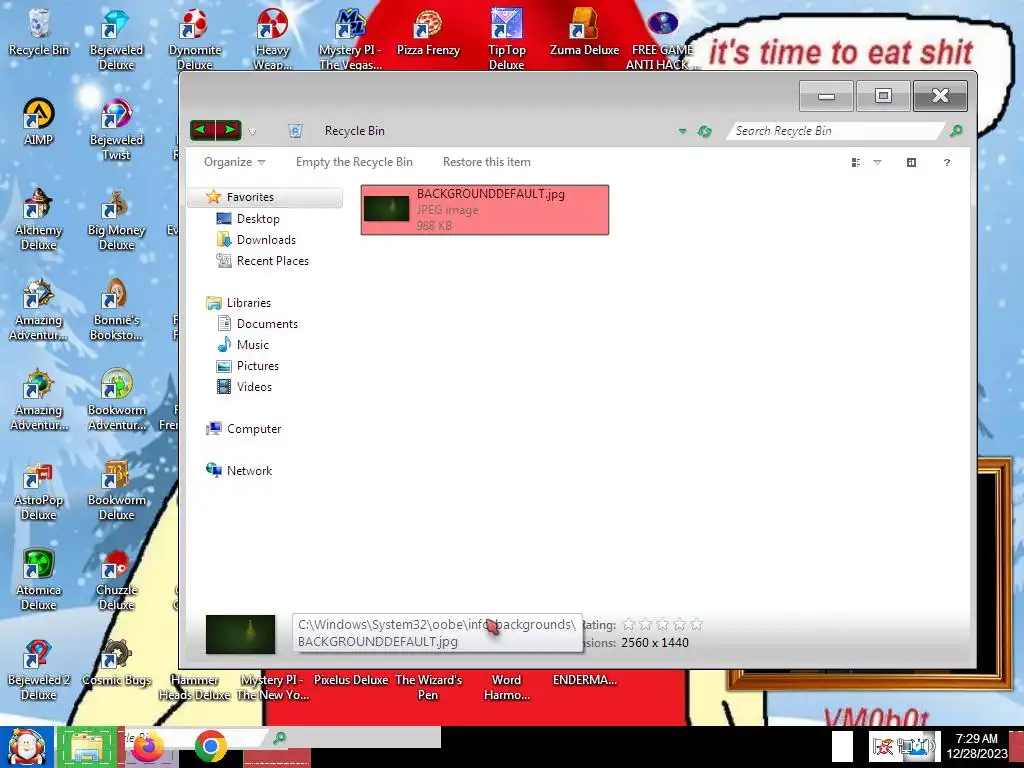Viewport: 1024px width, 768px height.
Task: Refresh the Recycle Bin view
Action: coord(704,131)
